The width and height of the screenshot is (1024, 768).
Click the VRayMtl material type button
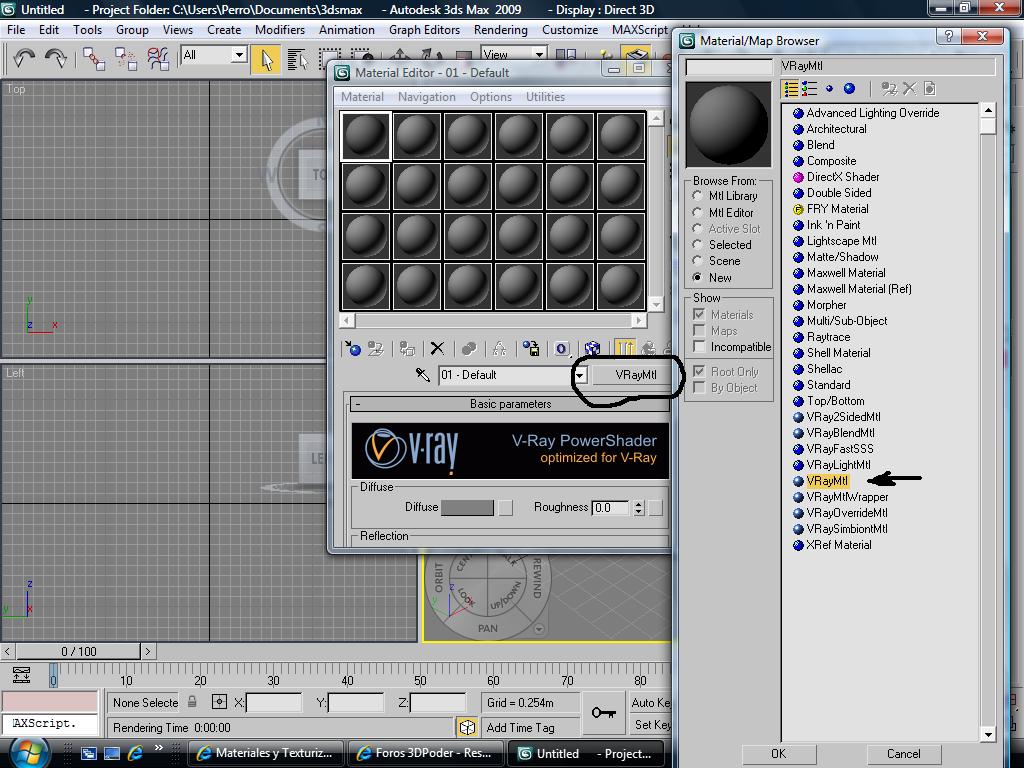635,375
